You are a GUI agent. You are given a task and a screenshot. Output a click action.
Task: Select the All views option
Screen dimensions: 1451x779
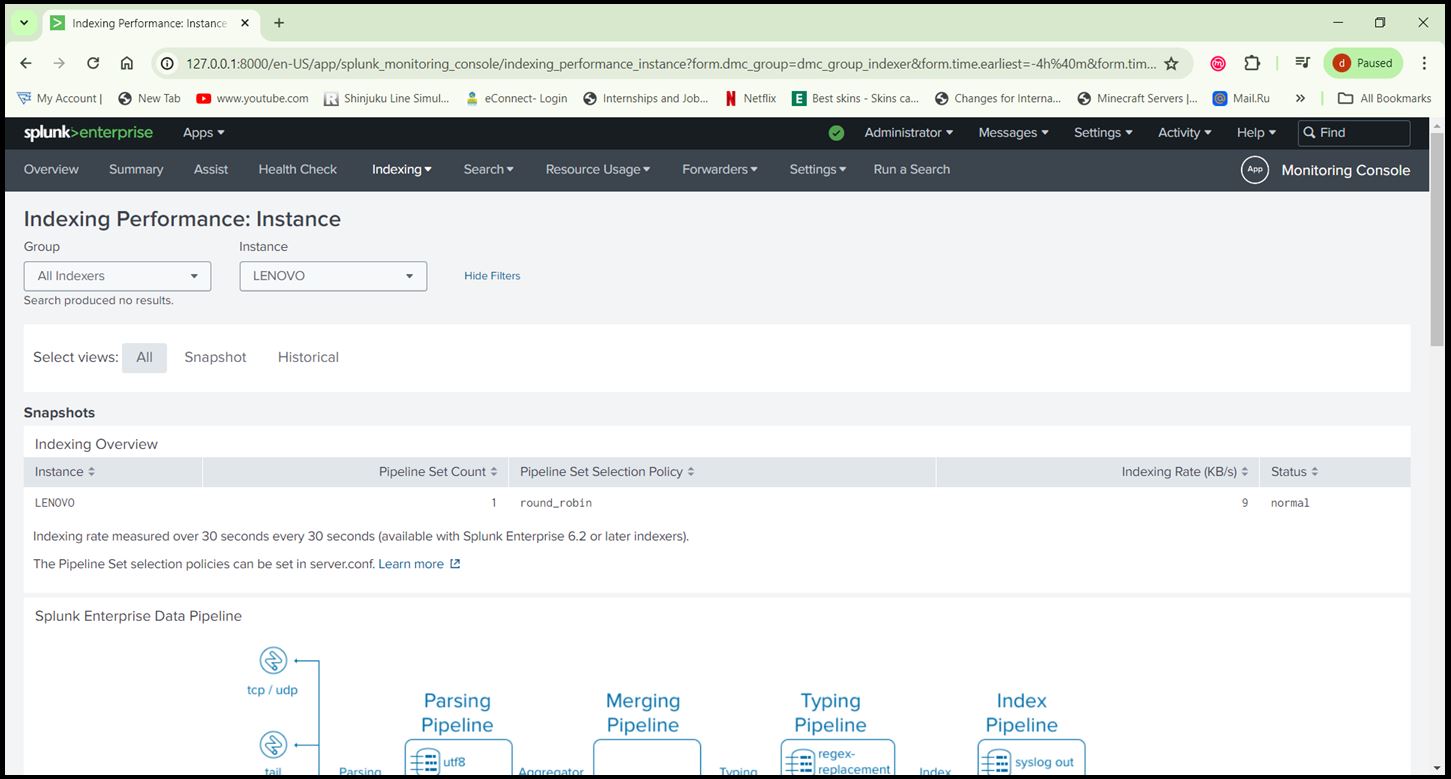click(144, 357)
